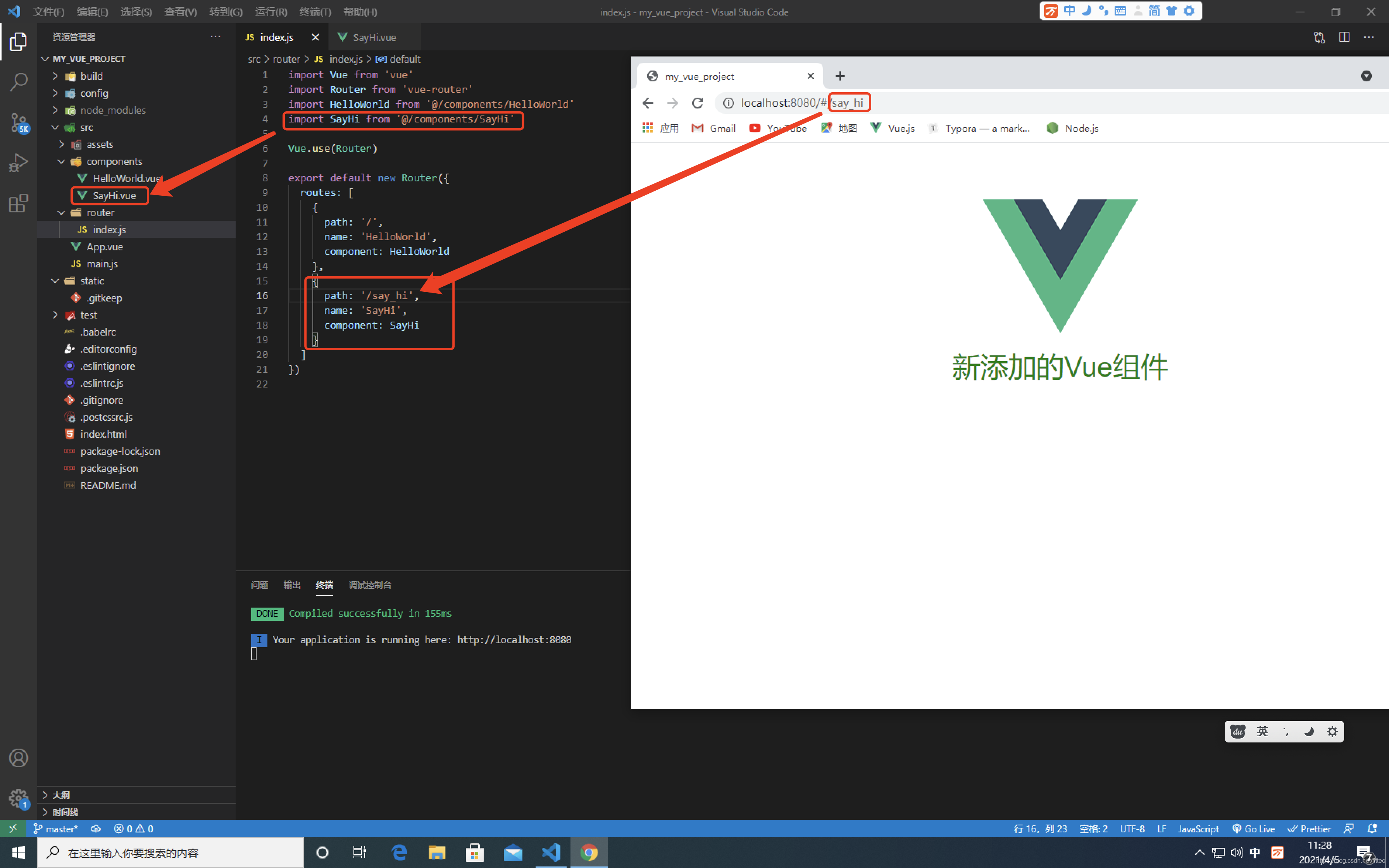Switch to Chrome on the taskbar

[589, 852]
